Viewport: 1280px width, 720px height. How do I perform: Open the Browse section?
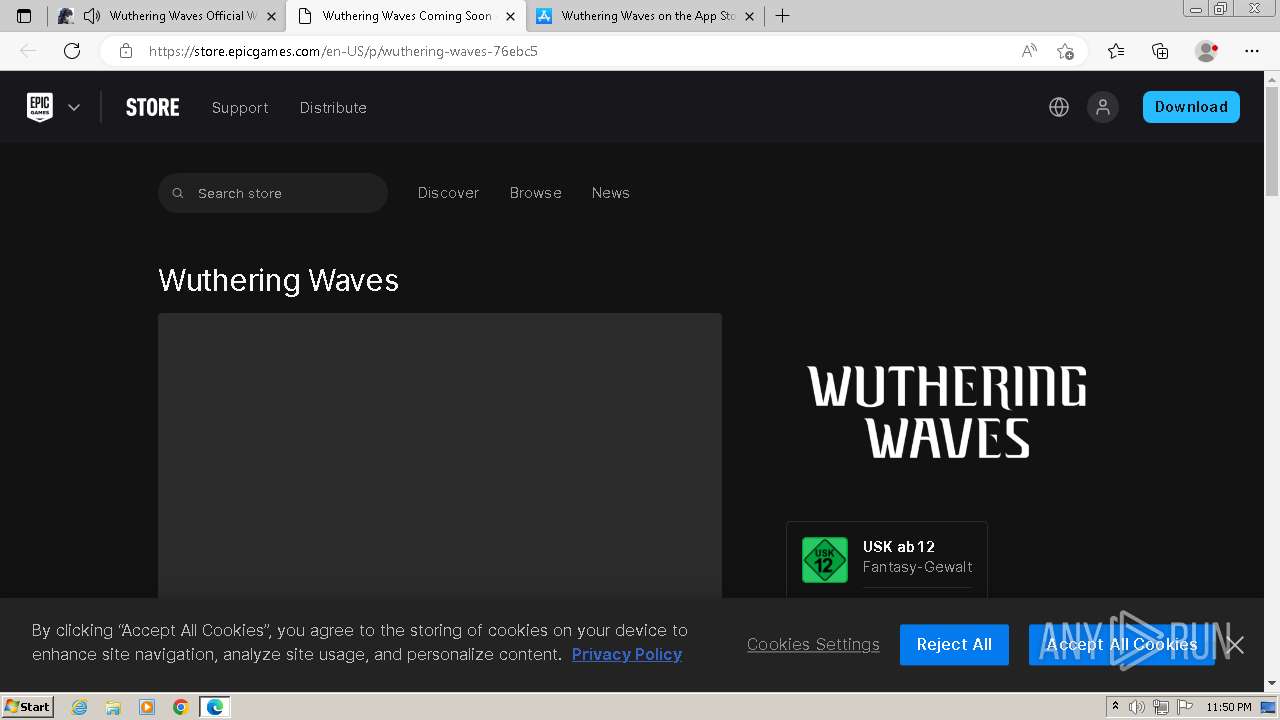tap(536, 193)
